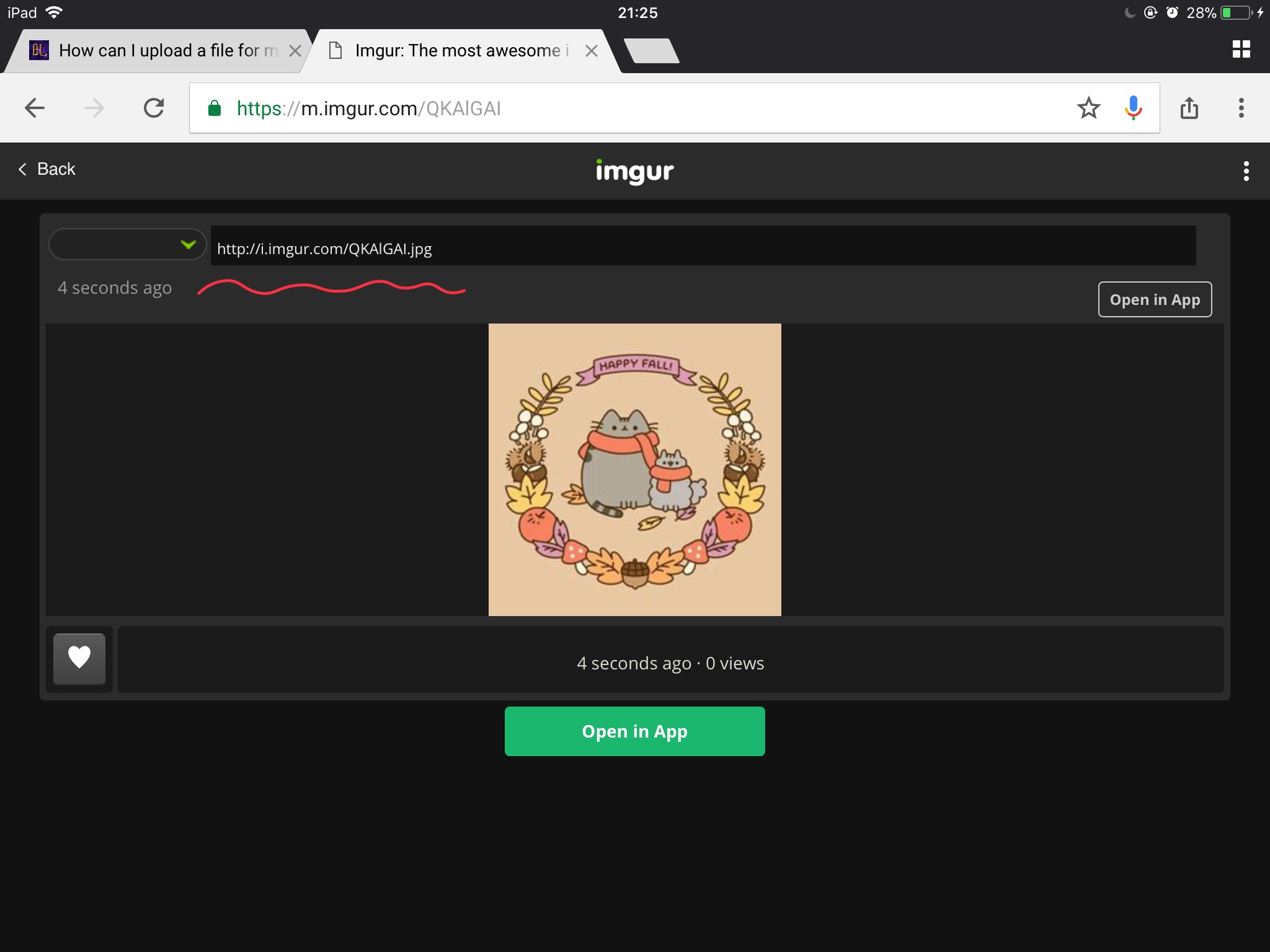Tap Back in the imgur header
Viewport: 1270px width, 952px height.
47,169
